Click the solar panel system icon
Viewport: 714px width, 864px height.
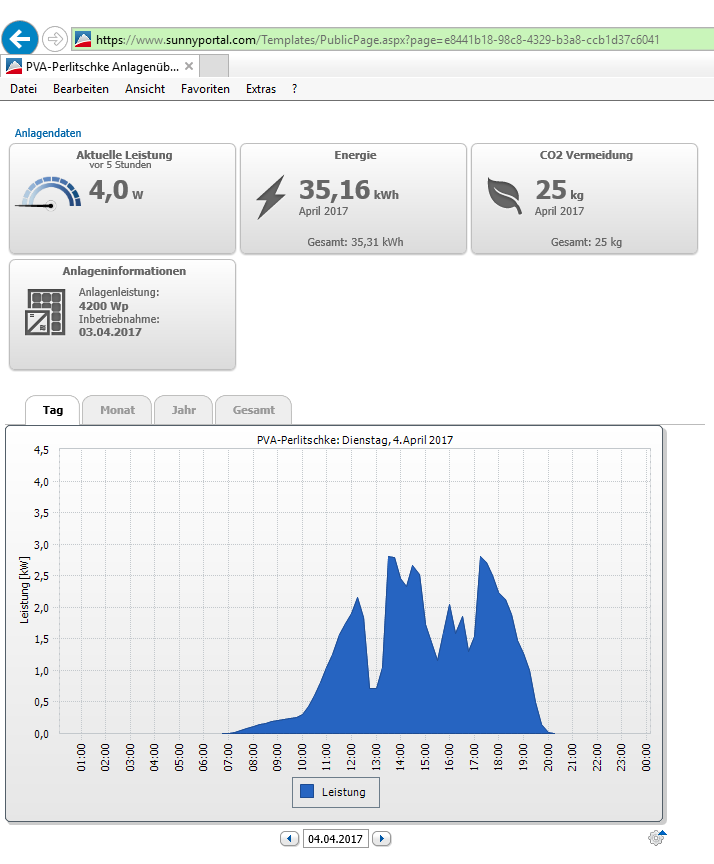point(45,312)
